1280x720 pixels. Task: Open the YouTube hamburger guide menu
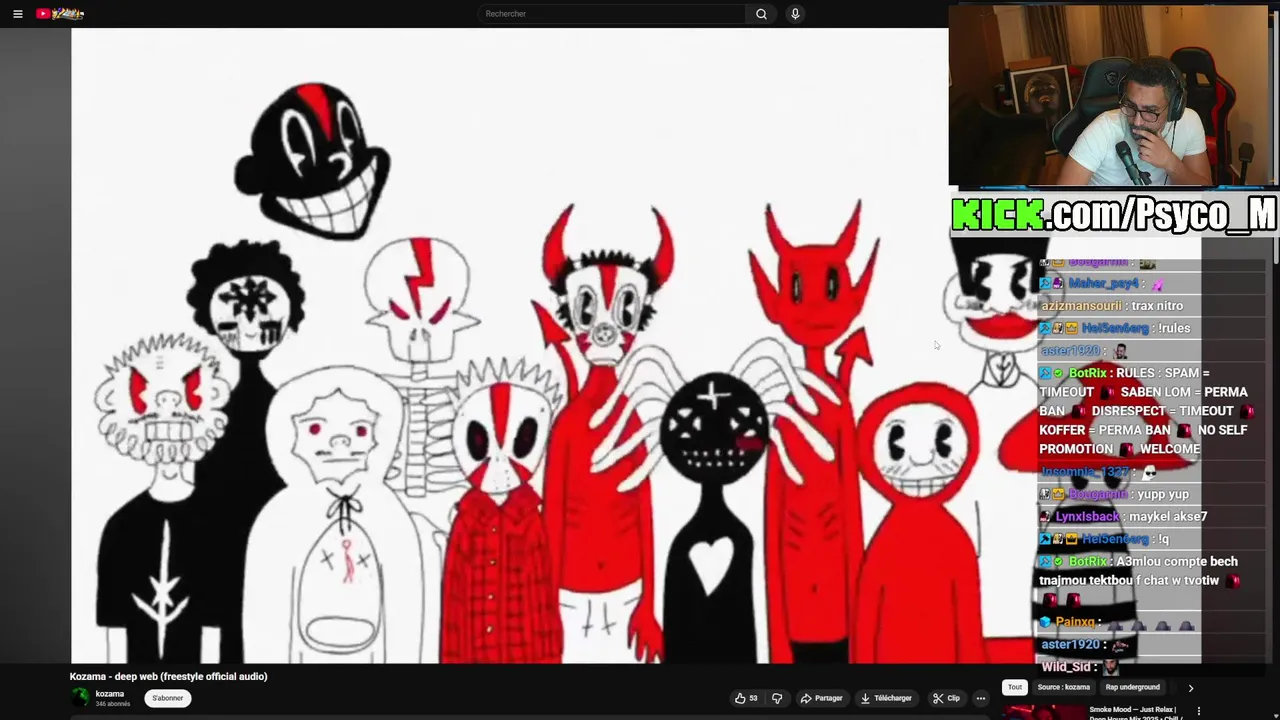[17, 14]
